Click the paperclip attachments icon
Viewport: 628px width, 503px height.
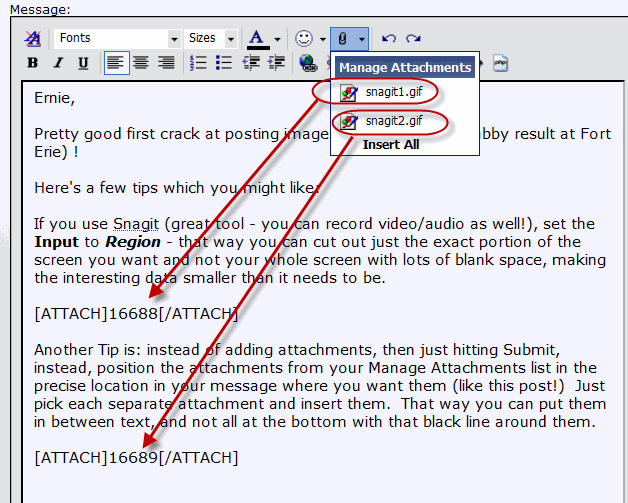coord(342,39)
